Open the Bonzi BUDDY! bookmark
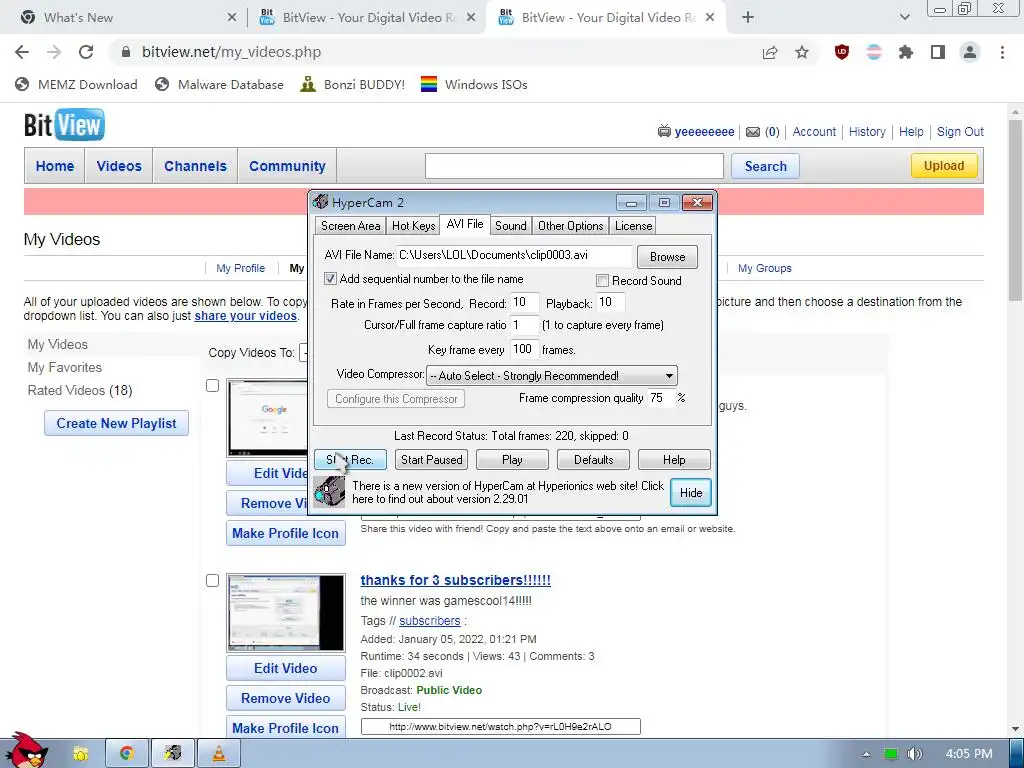The height and width of the screenshot is (768, 1024). click(353, 84)
